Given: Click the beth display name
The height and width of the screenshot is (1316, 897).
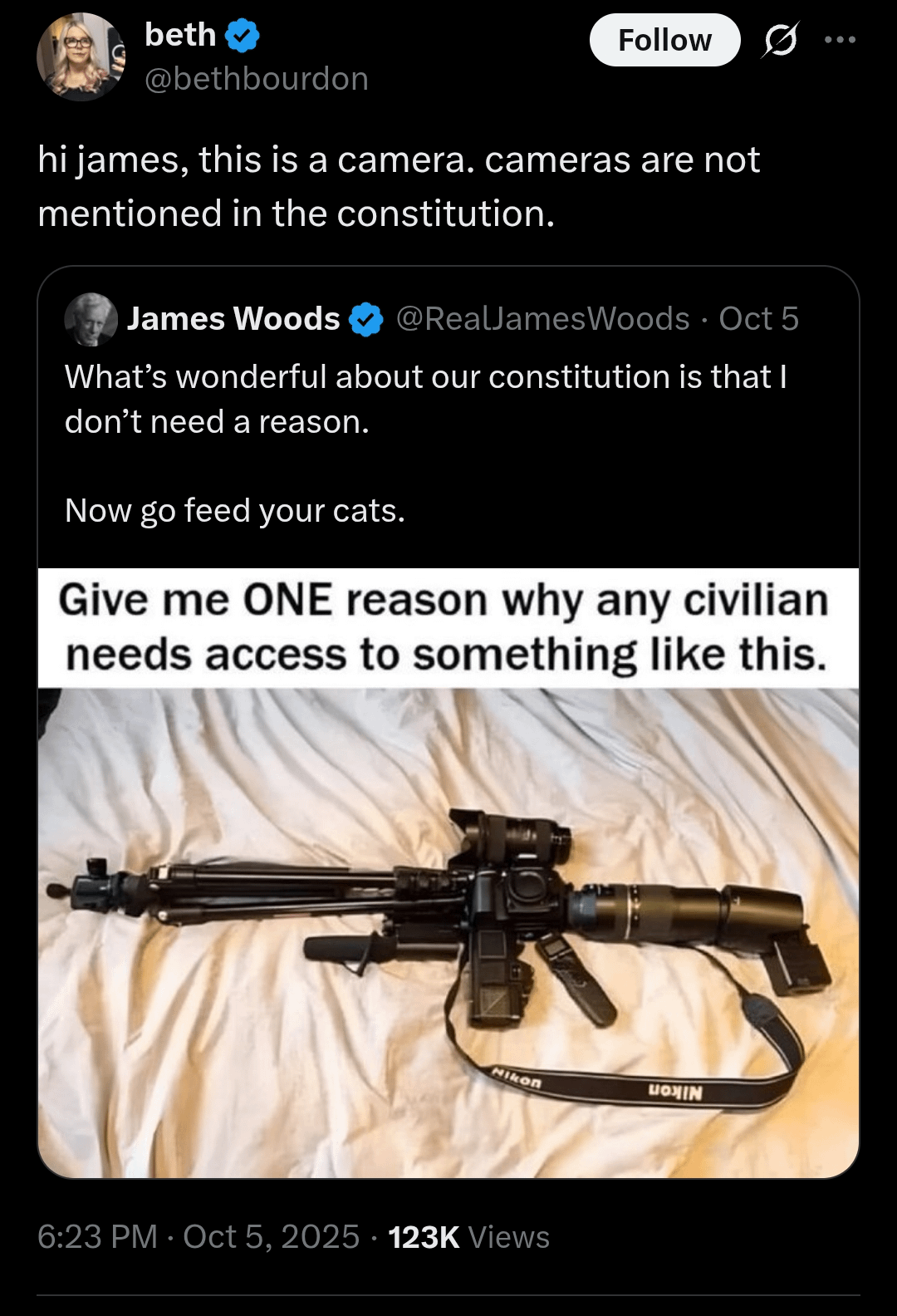Looking at the screenshot, I should tap(180, 35).
